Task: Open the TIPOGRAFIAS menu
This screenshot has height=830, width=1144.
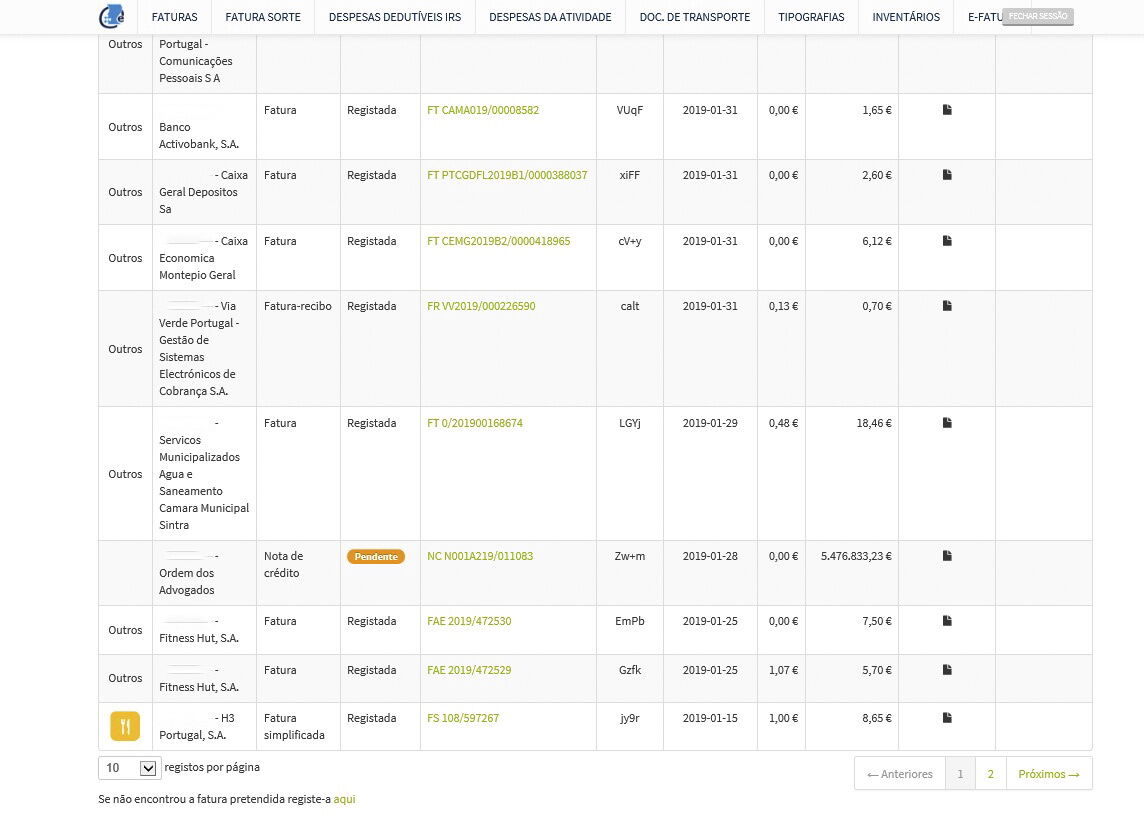Action: [x=811, y=17]
